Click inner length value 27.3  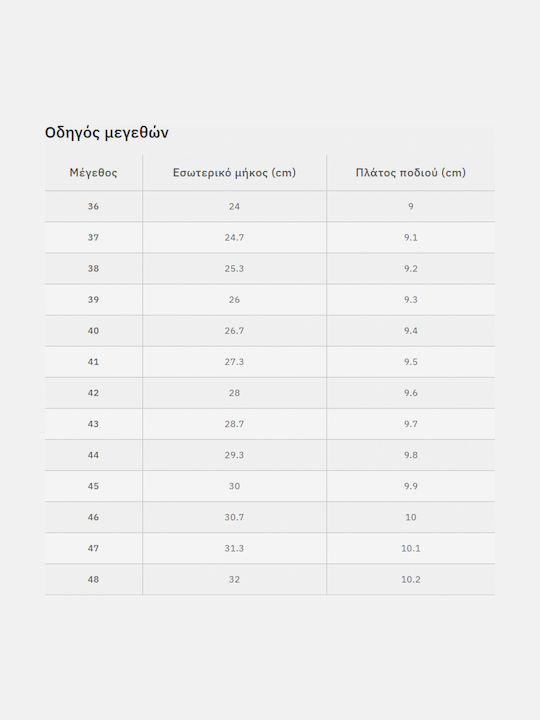234,362
